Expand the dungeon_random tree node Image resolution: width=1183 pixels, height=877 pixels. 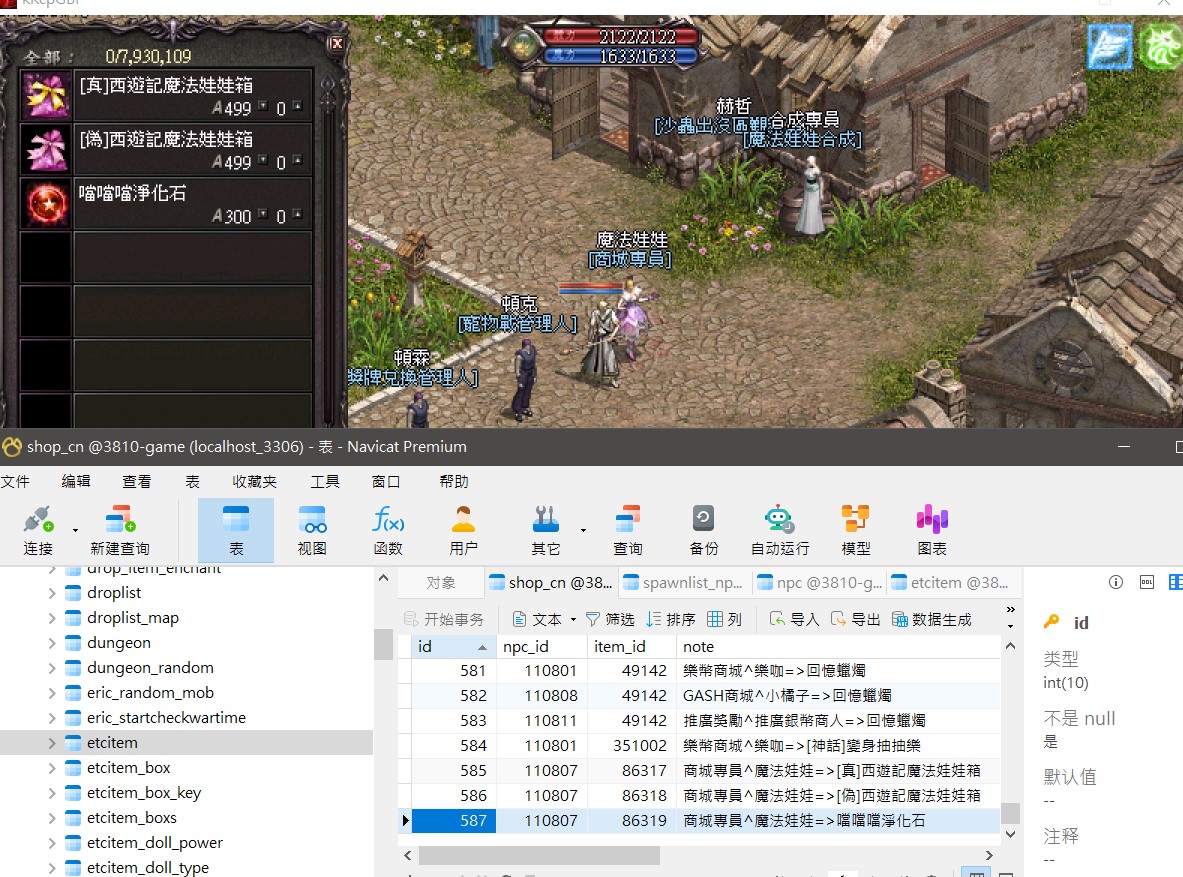51,668
